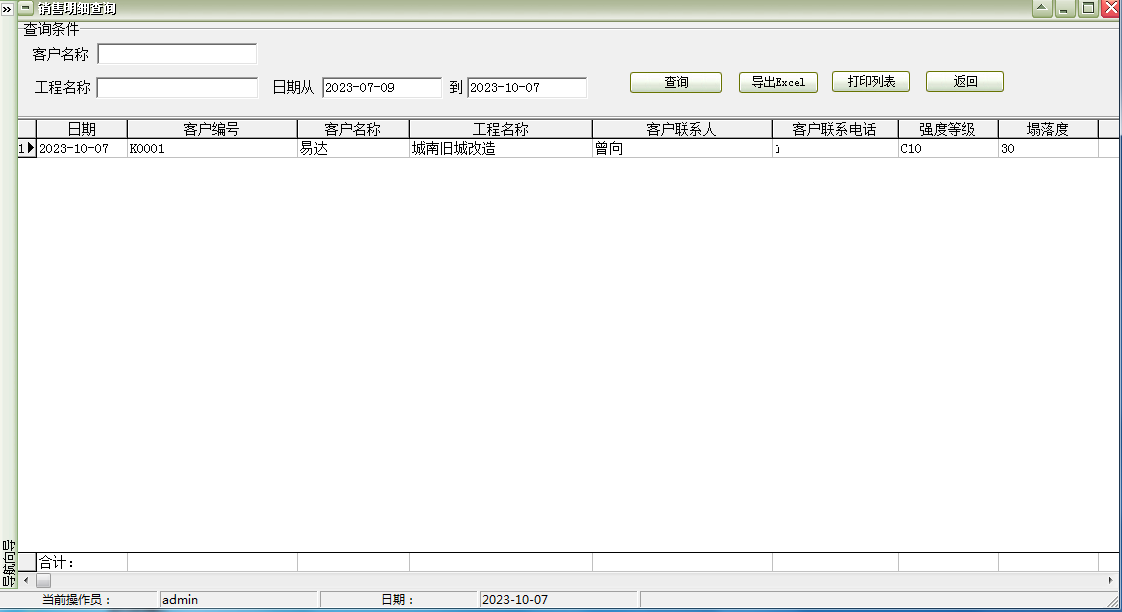Open the window system menu icon
This screenshot has height=612, width=1122.
pyautogui.click(x=26, y=8)
